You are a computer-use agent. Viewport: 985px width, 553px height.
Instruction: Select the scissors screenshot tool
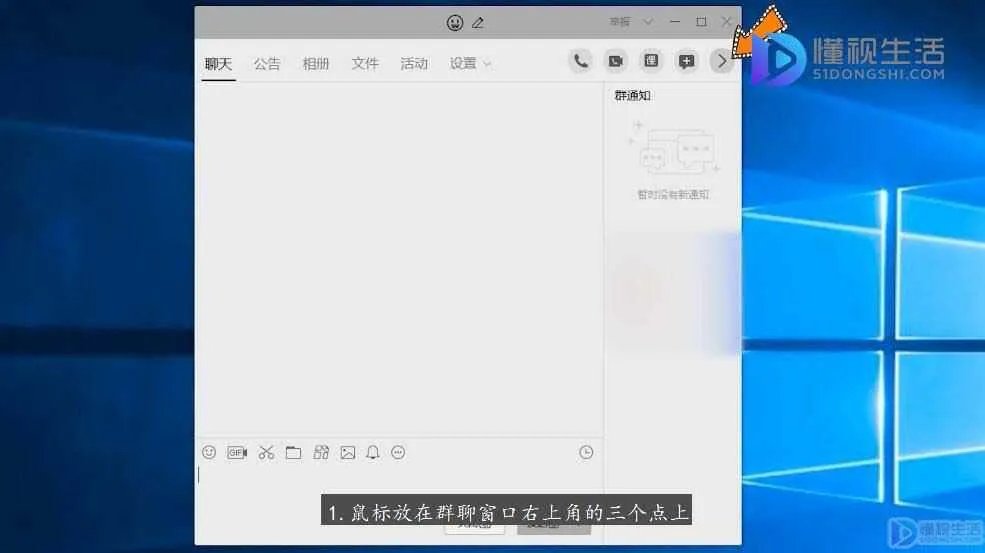pyautogui.click(x=266, y=452)
